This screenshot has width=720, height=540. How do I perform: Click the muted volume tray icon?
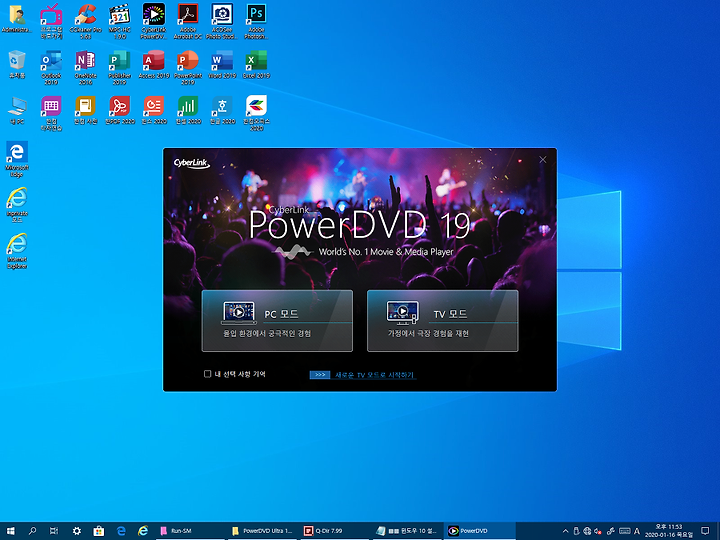(598, 531)
